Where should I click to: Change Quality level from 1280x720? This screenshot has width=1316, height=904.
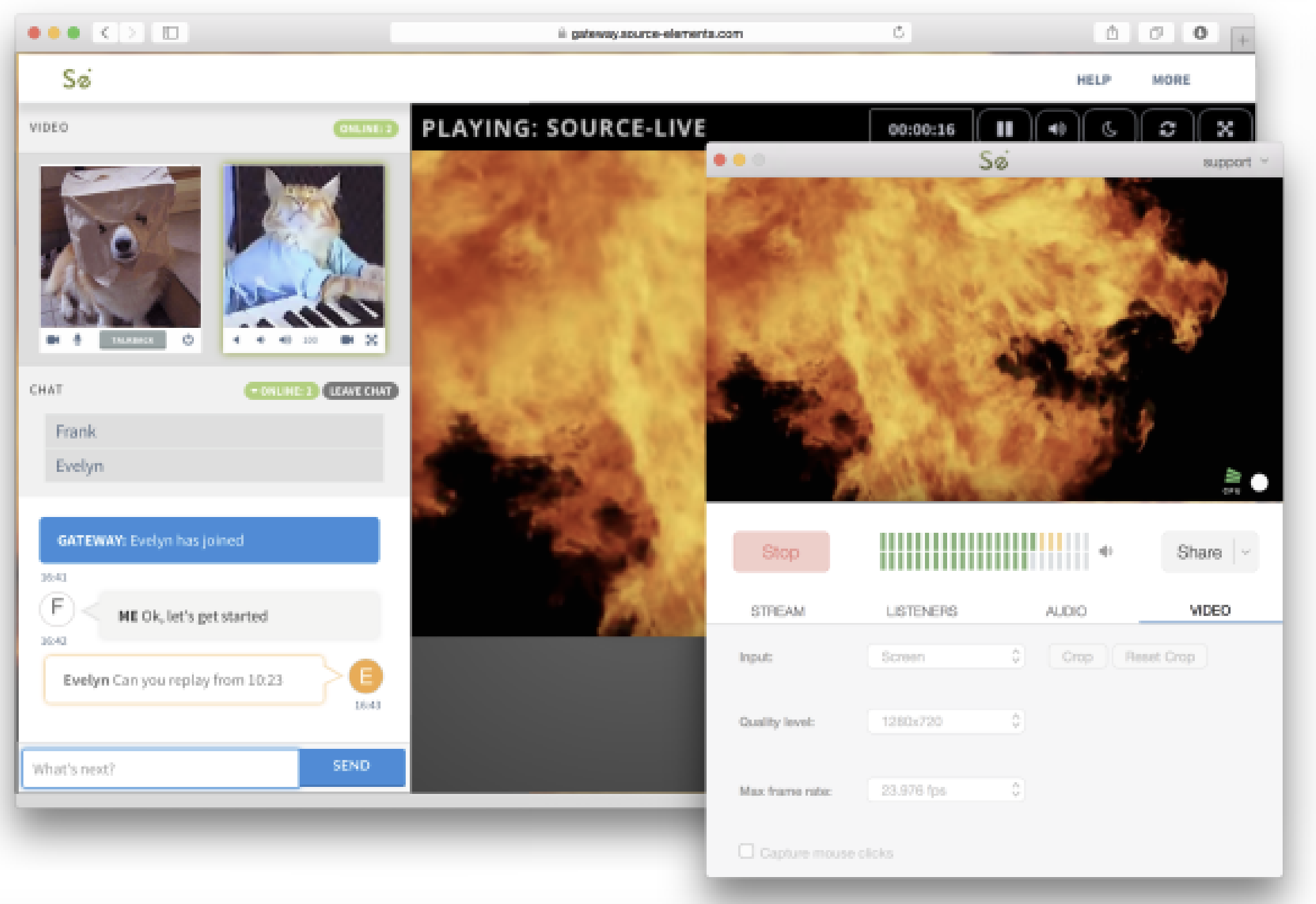tap(945, 721)
